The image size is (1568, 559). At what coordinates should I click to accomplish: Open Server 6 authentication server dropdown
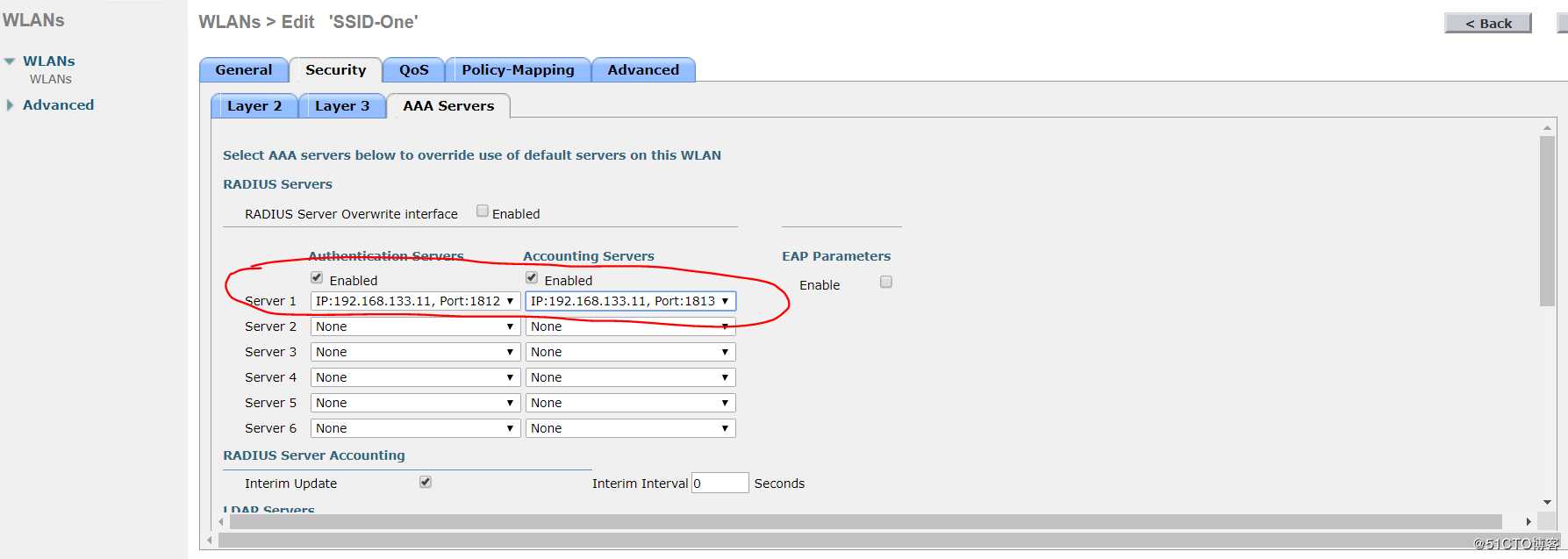click(x=415, y=428)
